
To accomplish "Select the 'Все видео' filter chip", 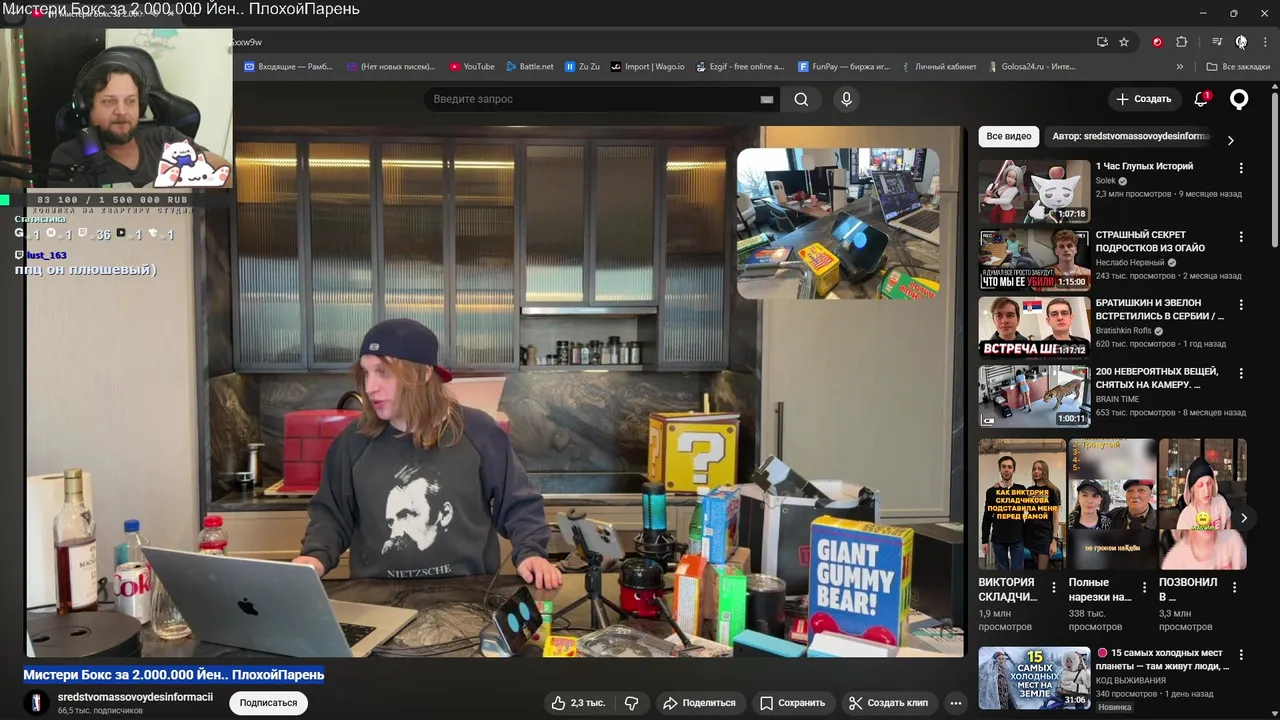I will [1008, 136].
